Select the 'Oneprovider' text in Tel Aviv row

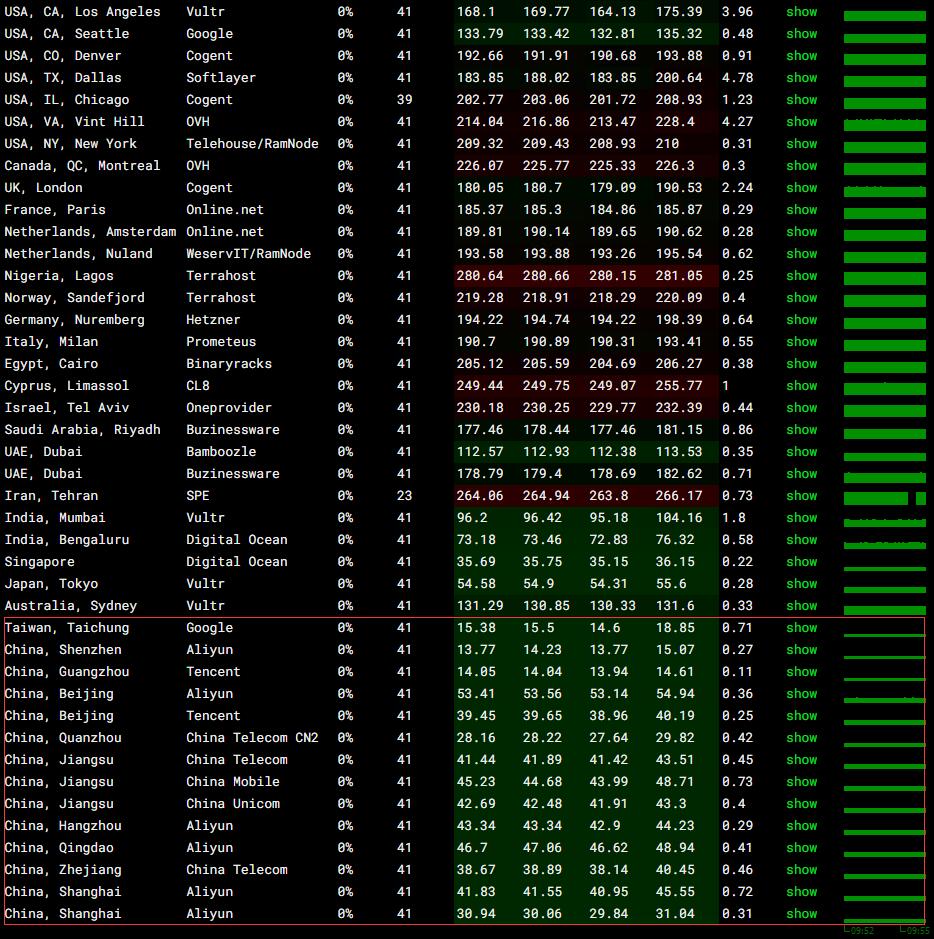229,408
